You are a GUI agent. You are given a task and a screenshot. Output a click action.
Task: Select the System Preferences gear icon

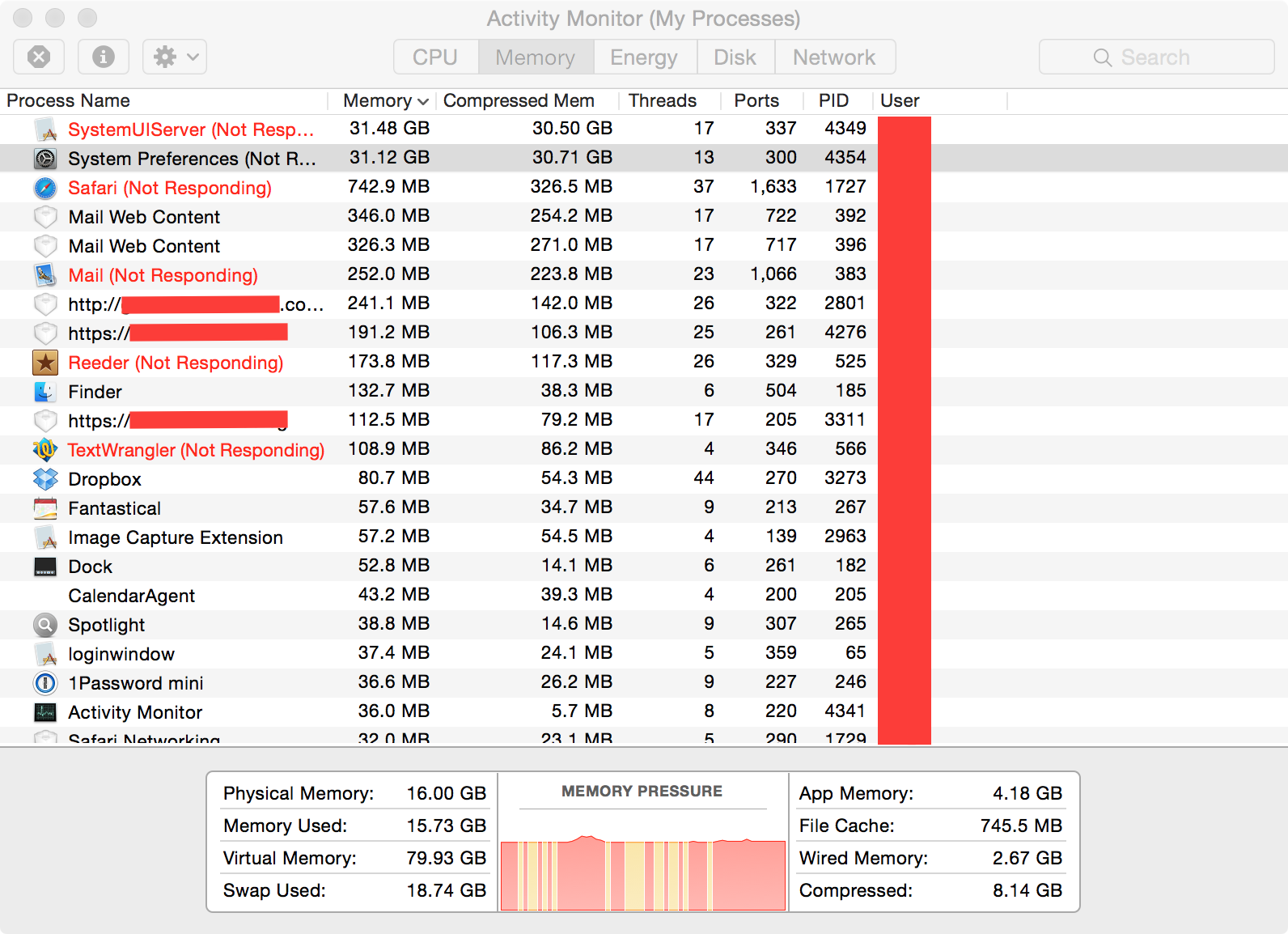pyautogui.click(x=45, y=159)
